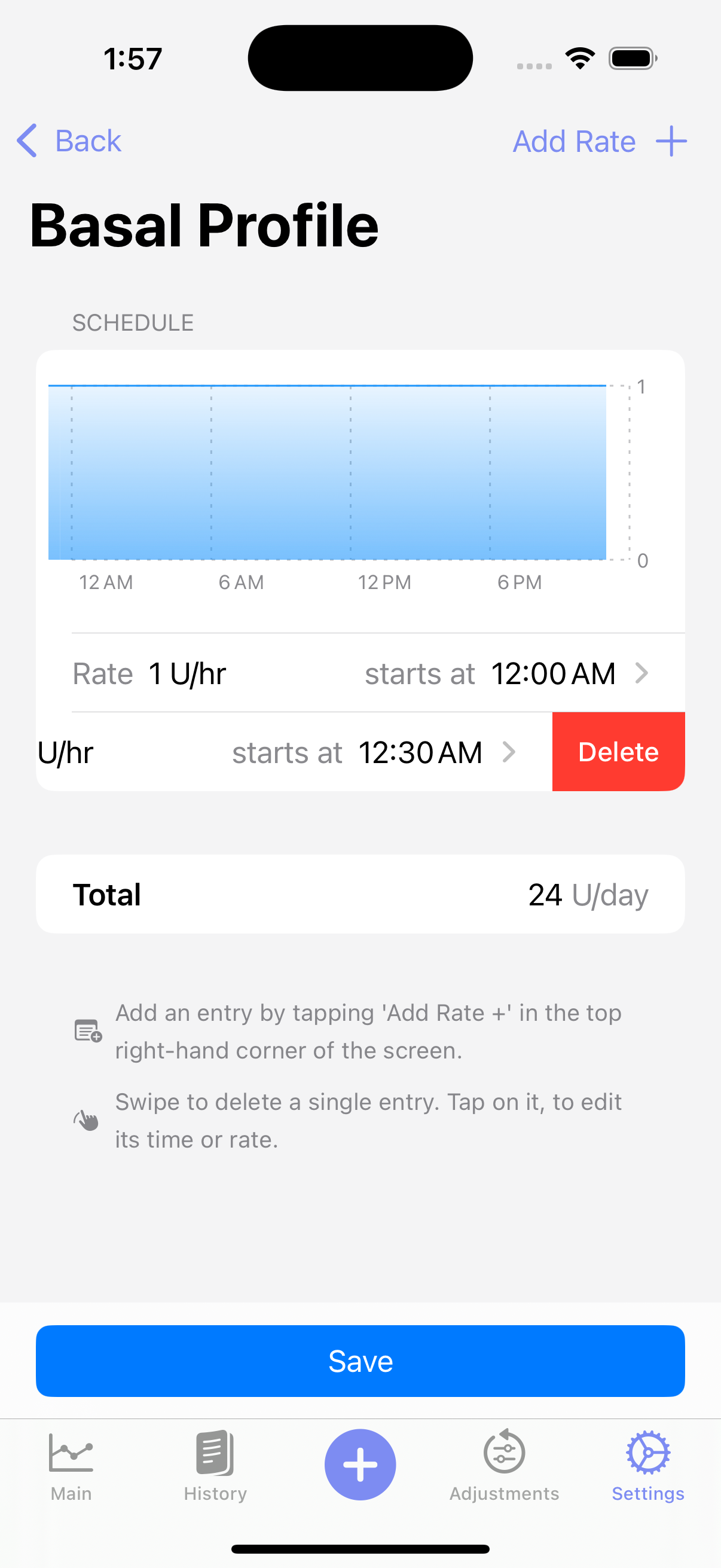Tap the Add Rate text link
721x1568 pixels.
click(574, 141)
